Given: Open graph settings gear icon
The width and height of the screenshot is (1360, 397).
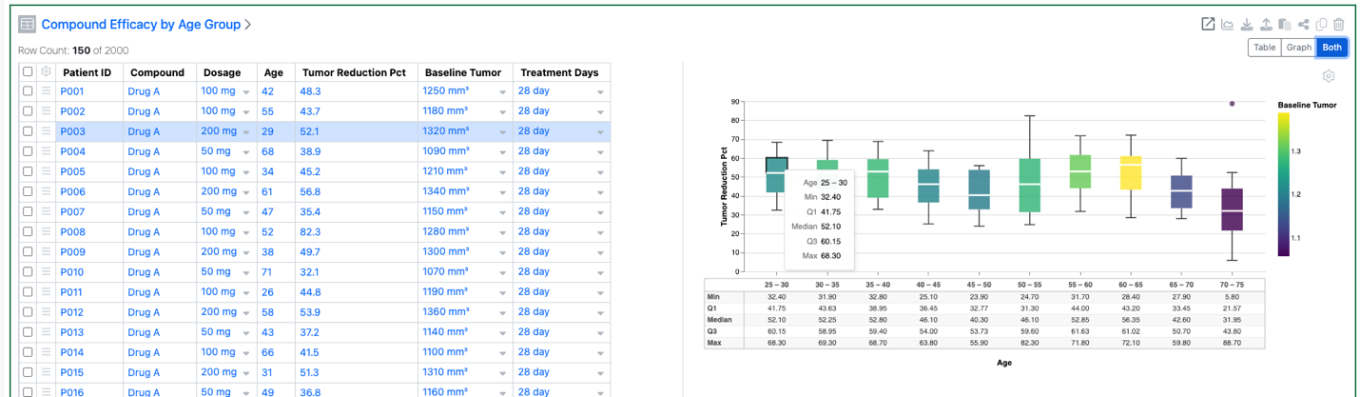Looking at the screenshot, I should coord(1328,76).
